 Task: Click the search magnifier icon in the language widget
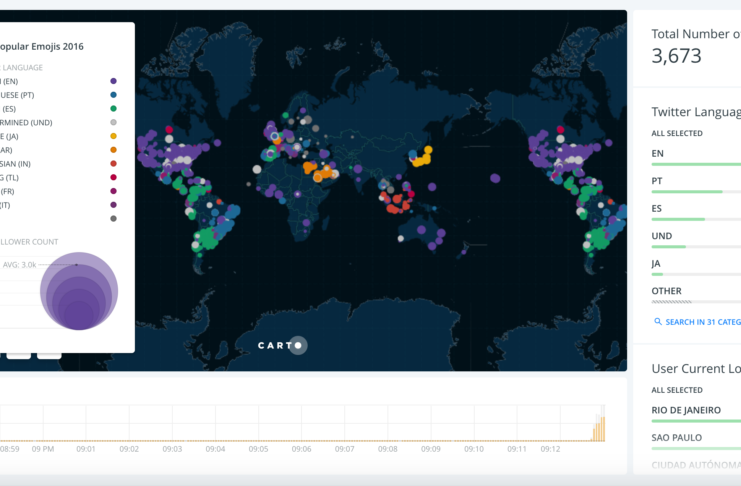coord(657,322)
